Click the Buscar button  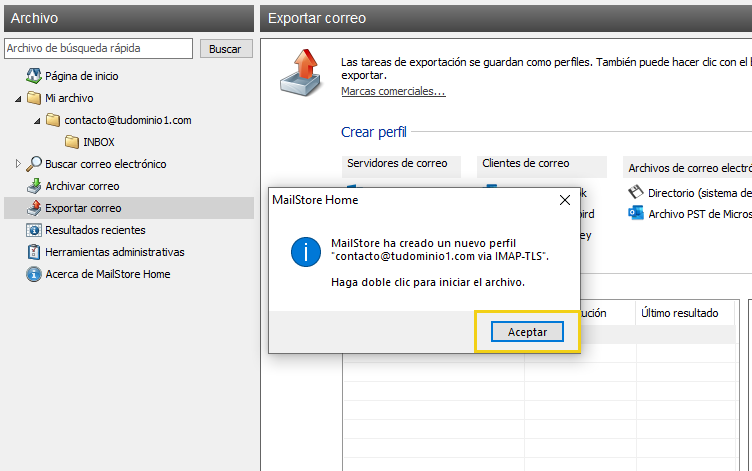226,49
